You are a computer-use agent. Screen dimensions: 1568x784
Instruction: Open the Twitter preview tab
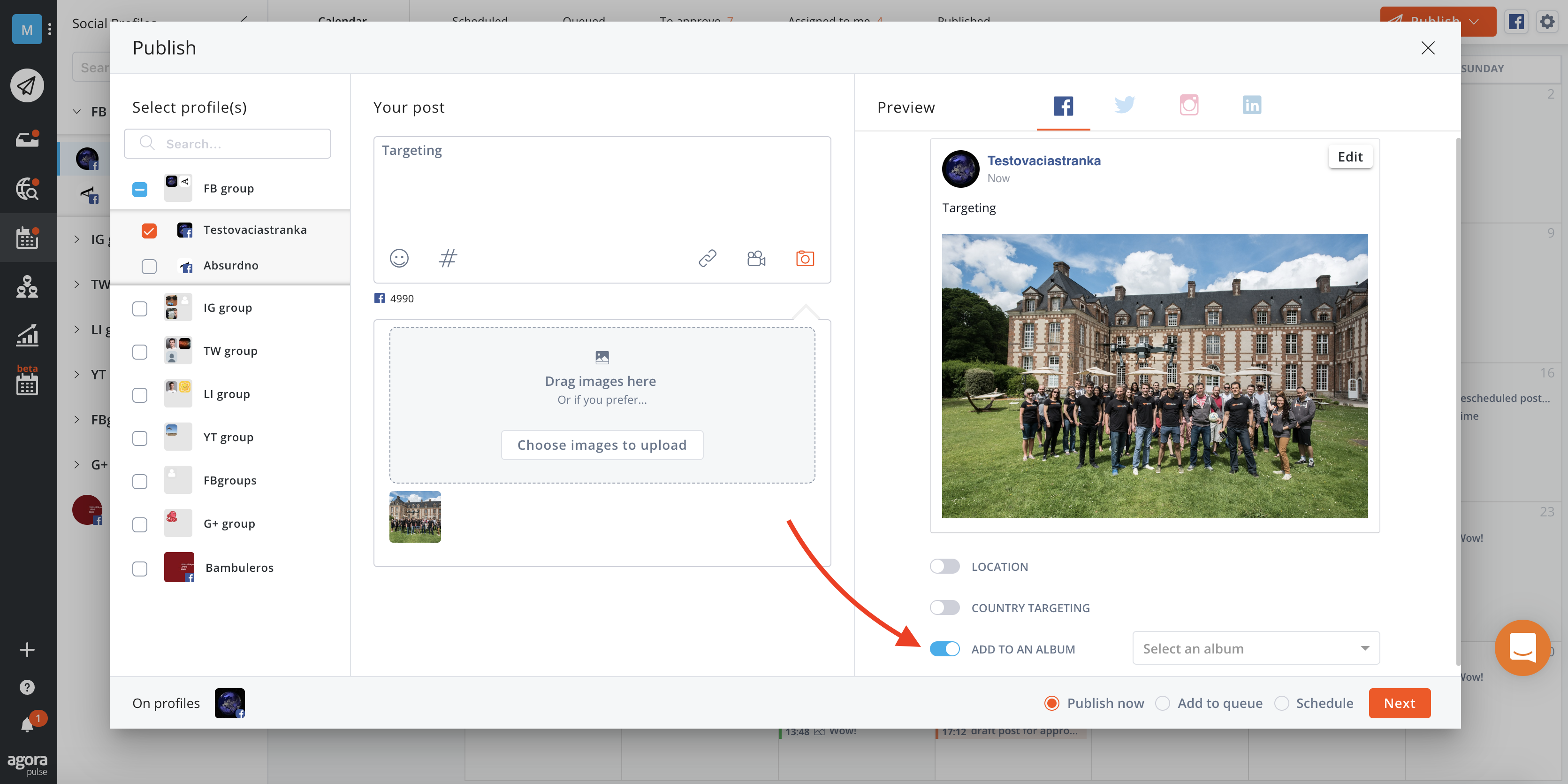pyautogui.click(x=1124, y=105)
